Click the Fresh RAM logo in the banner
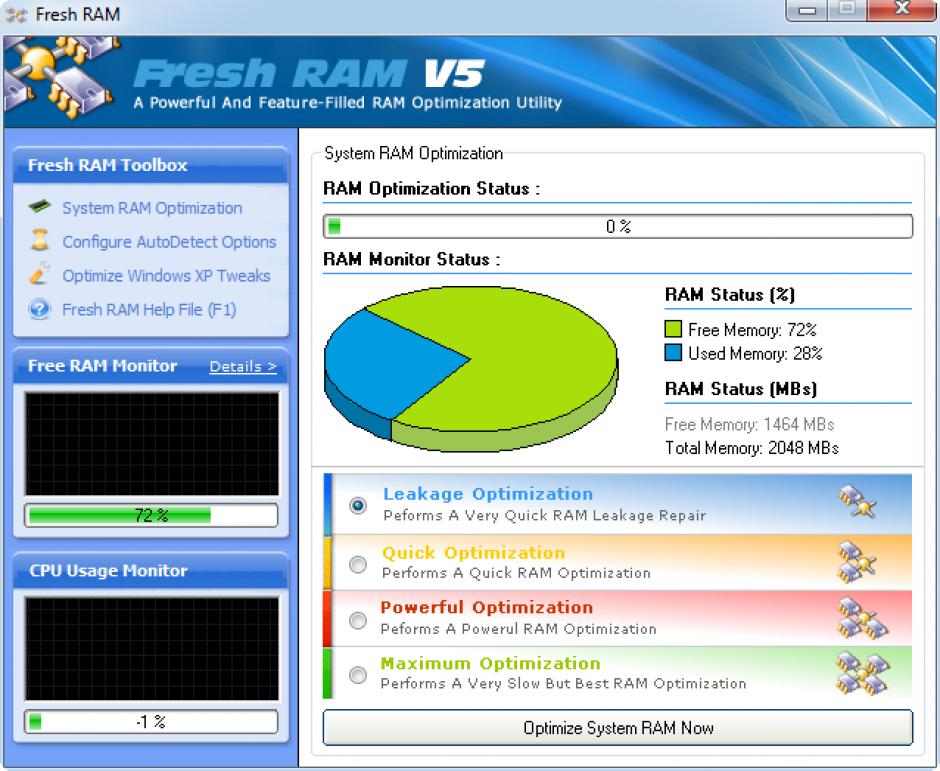The width and height of the screenshot is (940, 771). coord(60,77)
